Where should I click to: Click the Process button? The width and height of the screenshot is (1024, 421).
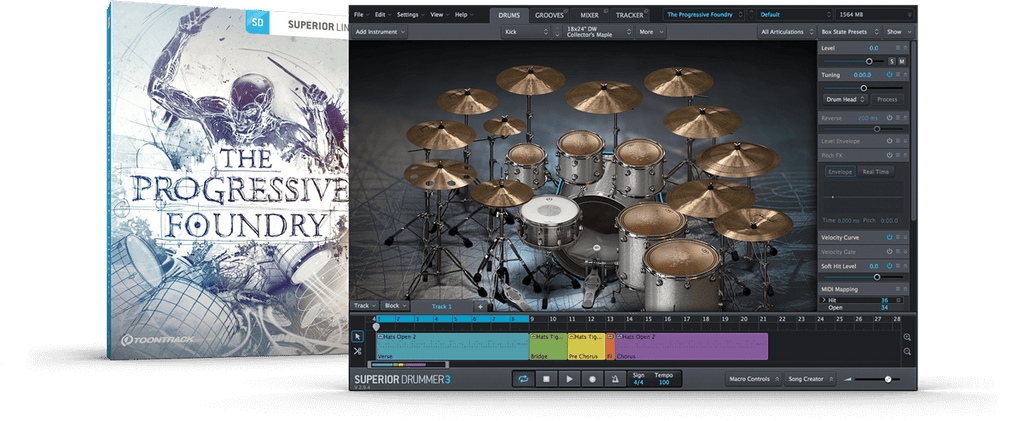[x=887, y=99]
